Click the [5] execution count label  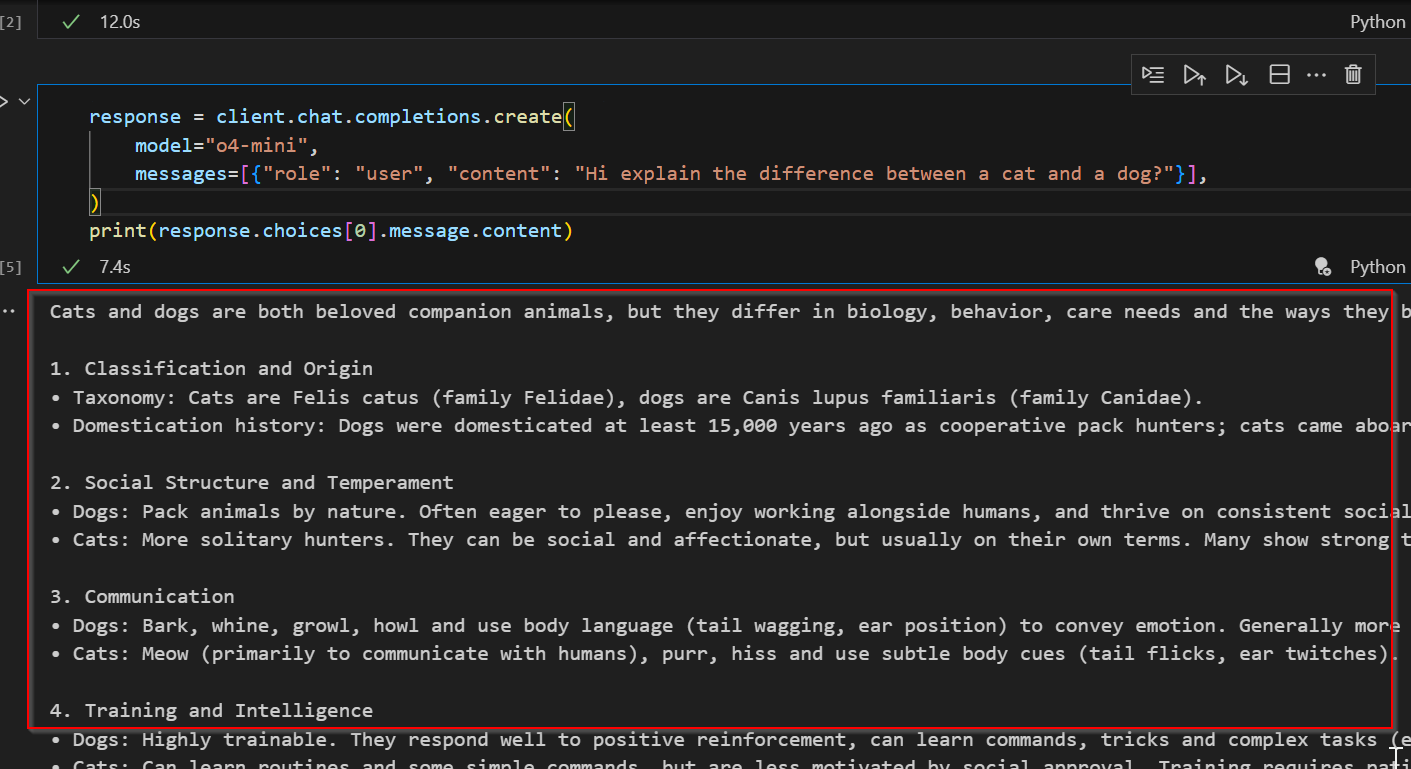(11, 267)
